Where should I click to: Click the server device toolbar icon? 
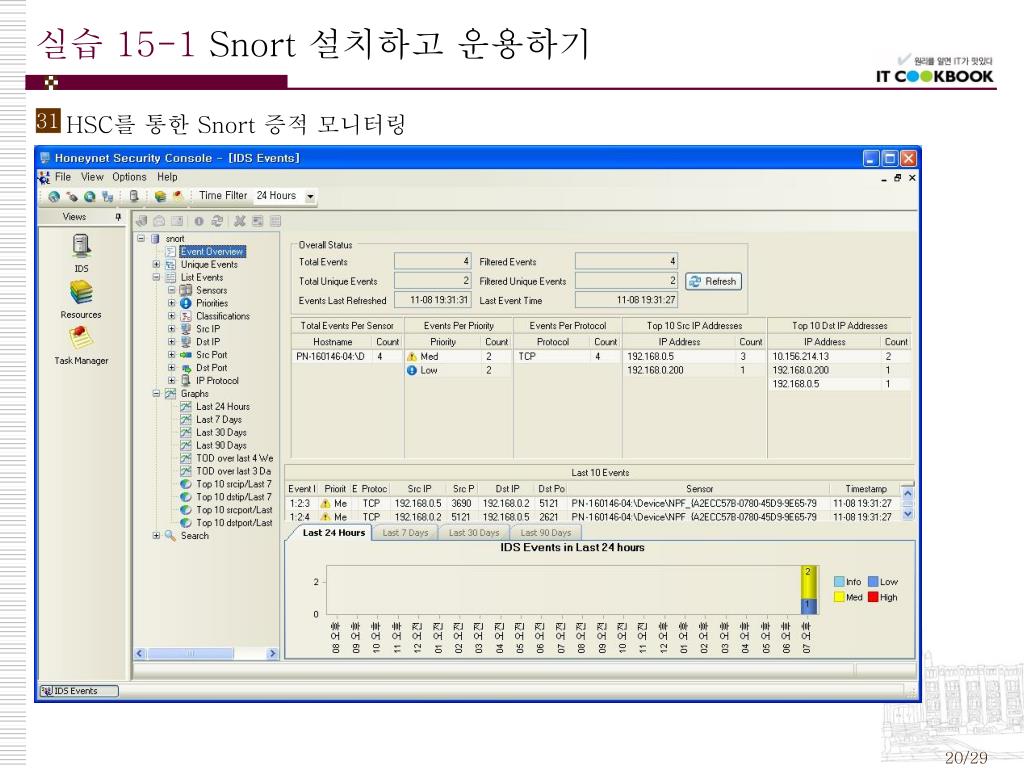[134, 196]
